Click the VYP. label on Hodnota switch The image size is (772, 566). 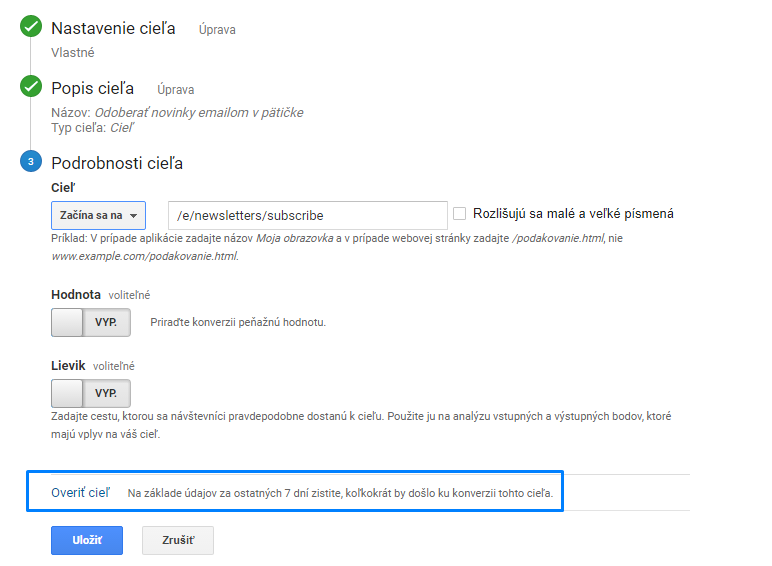(x=106, y=322)
